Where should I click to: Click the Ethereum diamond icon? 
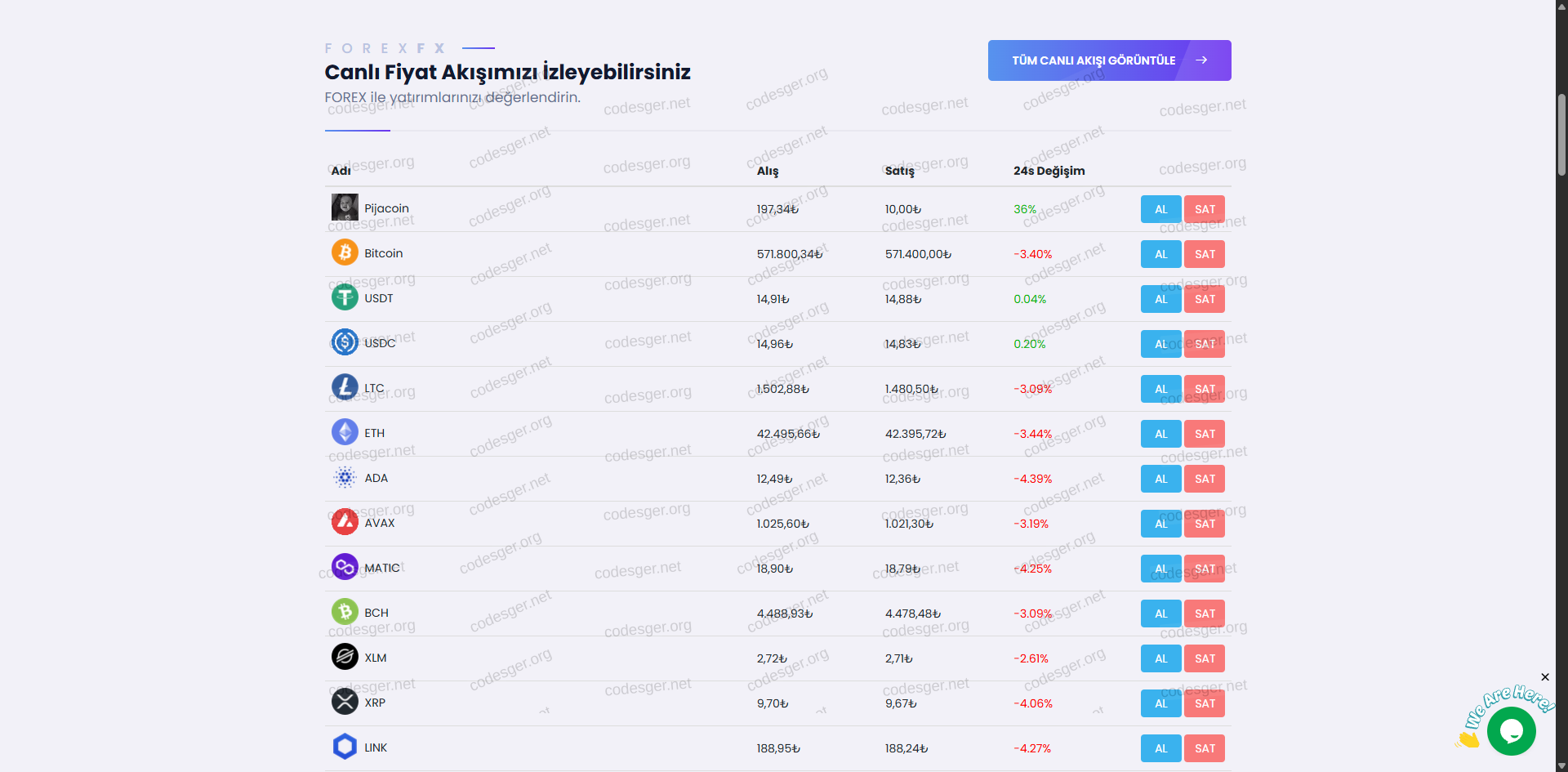click(345, 432)
